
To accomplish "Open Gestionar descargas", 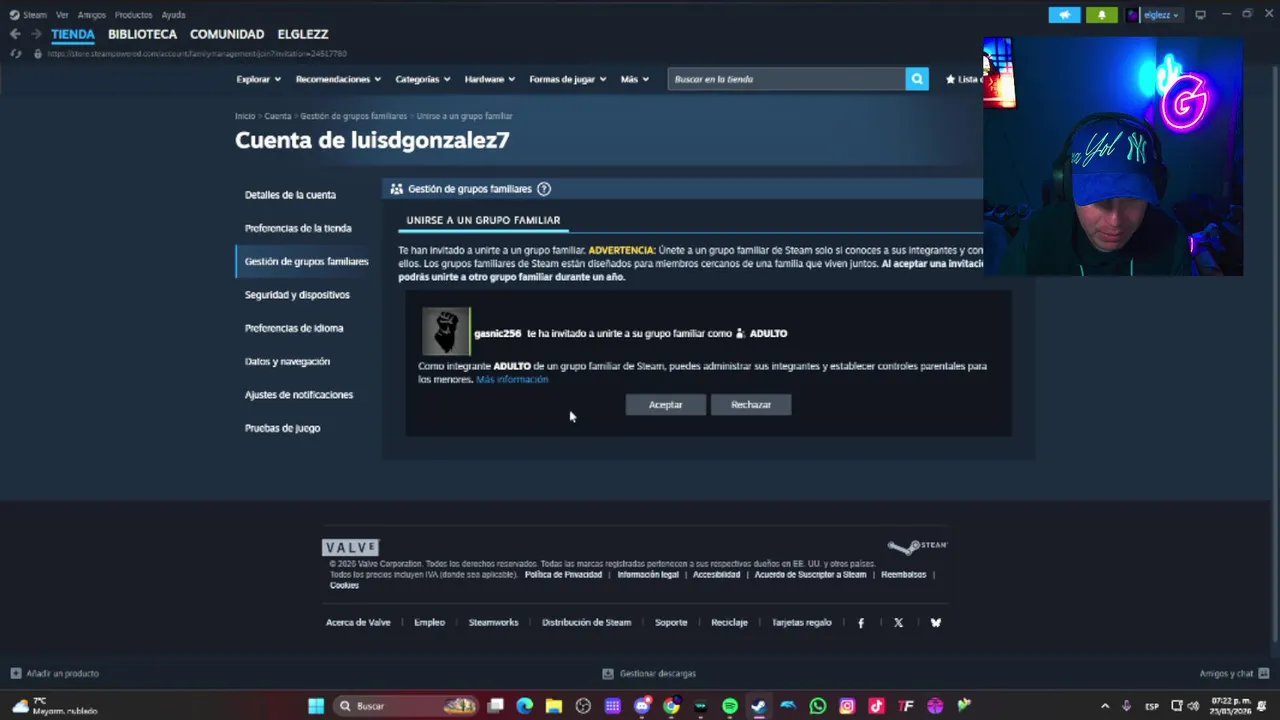I will point(649,673).
